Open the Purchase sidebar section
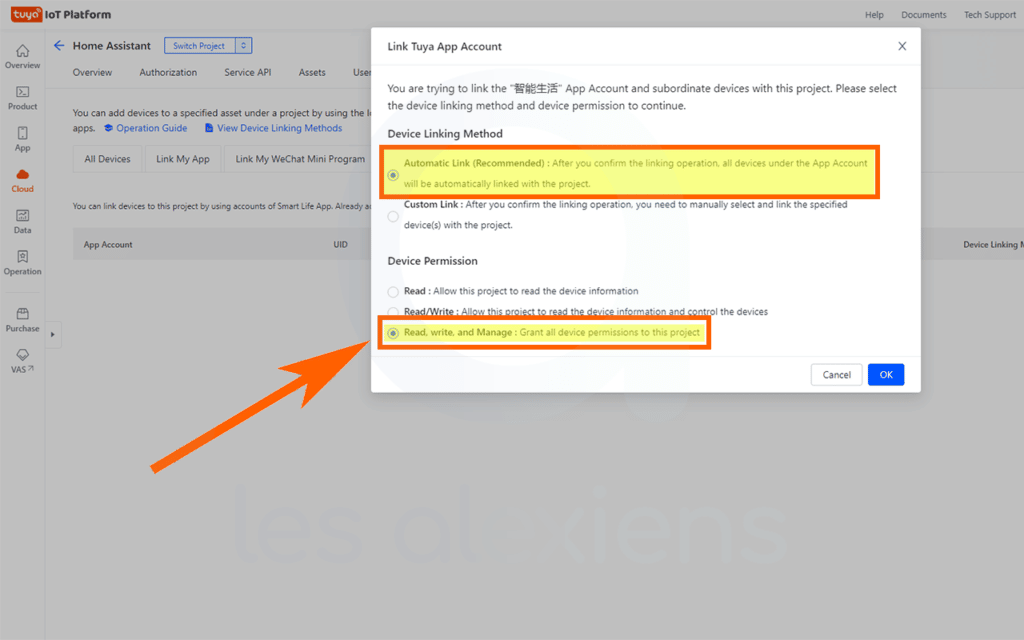Viewport: 1024px width, 640px height. [x=22, y=320]
